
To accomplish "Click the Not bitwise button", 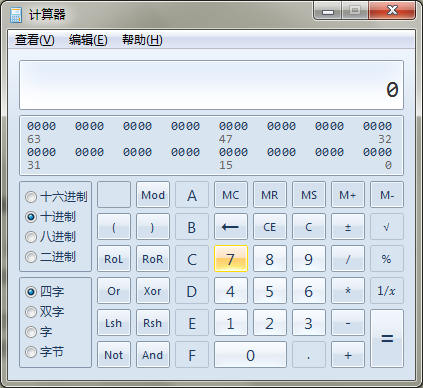I will click(114, 355).
